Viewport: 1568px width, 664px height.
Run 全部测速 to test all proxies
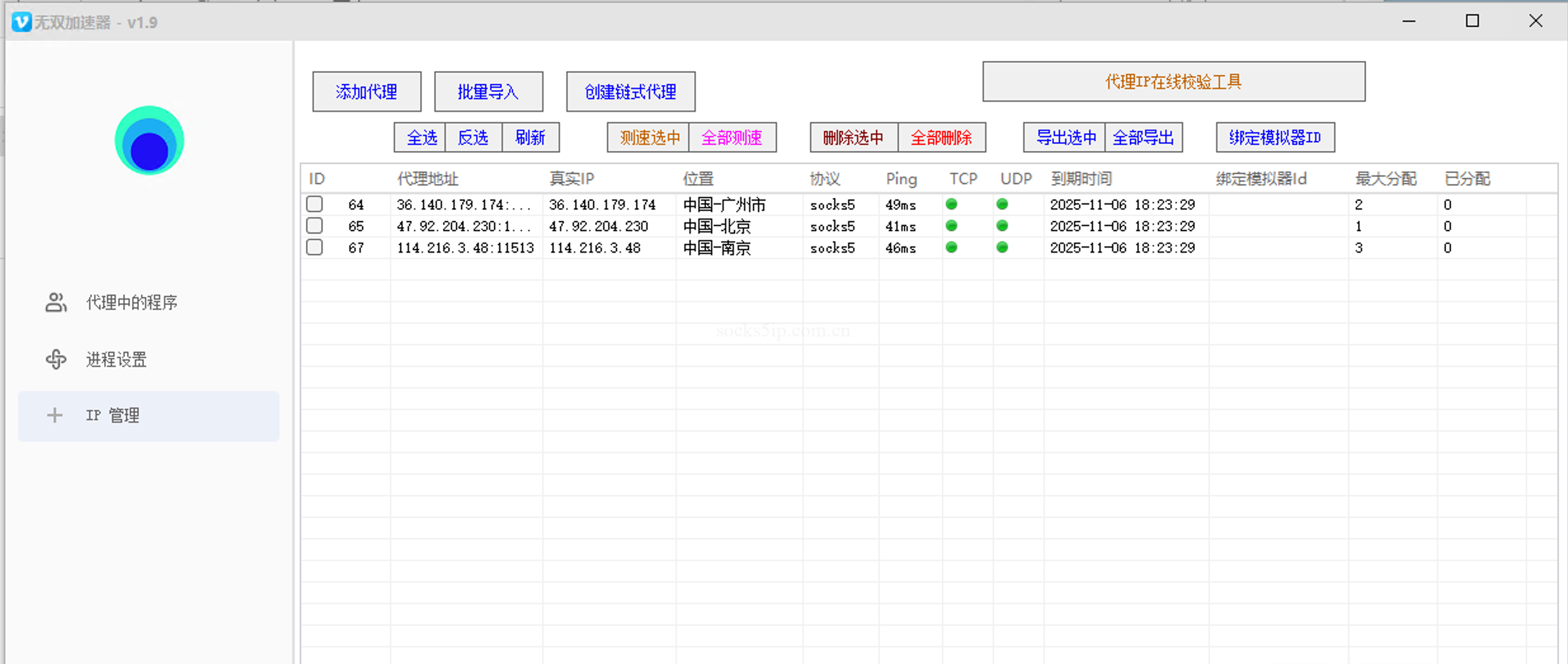[733, 137]
